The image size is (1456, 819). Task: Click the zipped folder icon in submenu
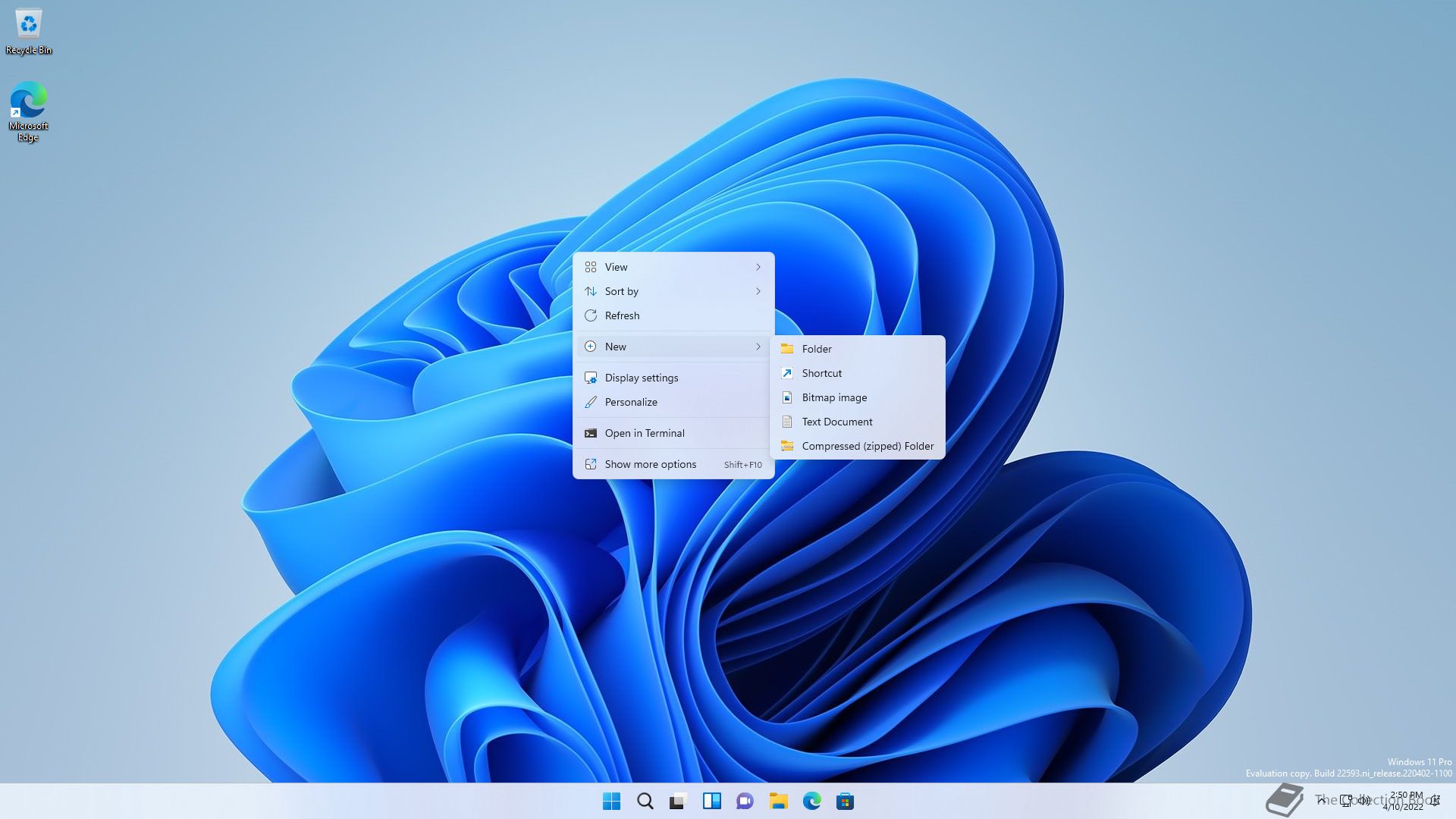(x=787, y=446)
